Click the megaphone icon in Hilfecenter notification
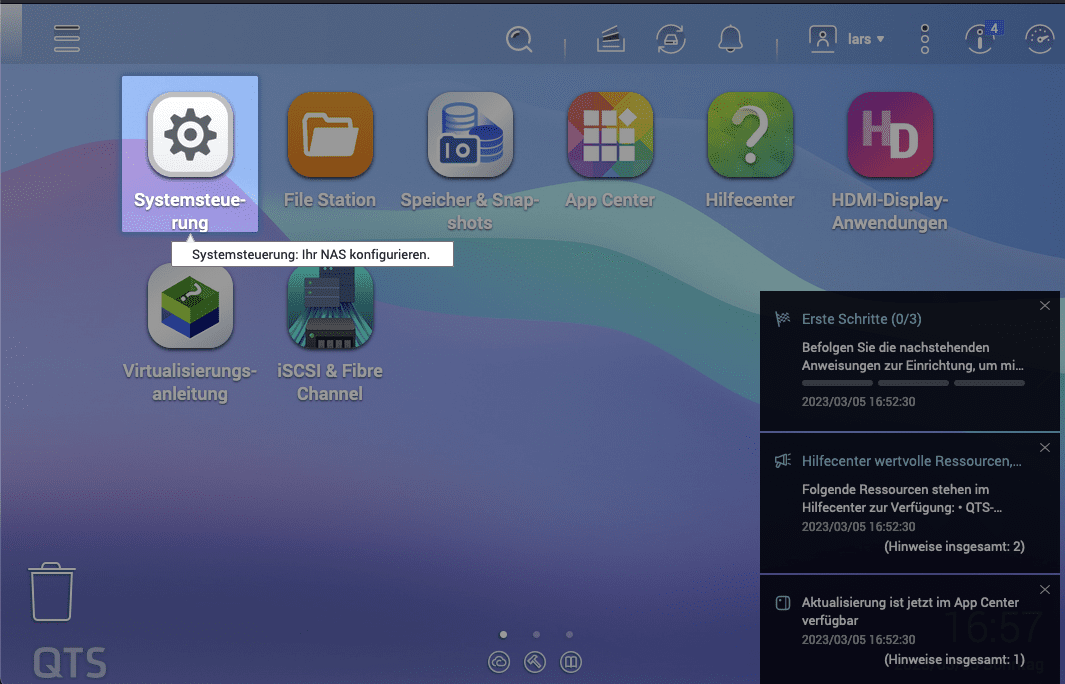1065x684 pixels. (783, 461)
